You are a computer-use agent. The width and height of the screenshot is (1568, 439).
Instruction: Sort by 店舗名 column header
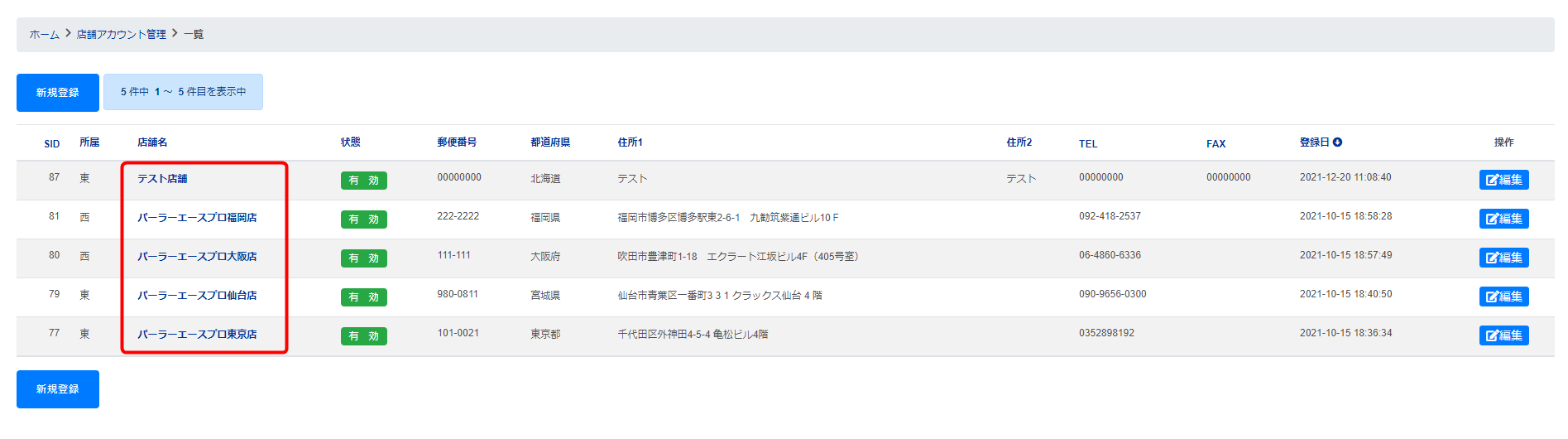[152, 142]
